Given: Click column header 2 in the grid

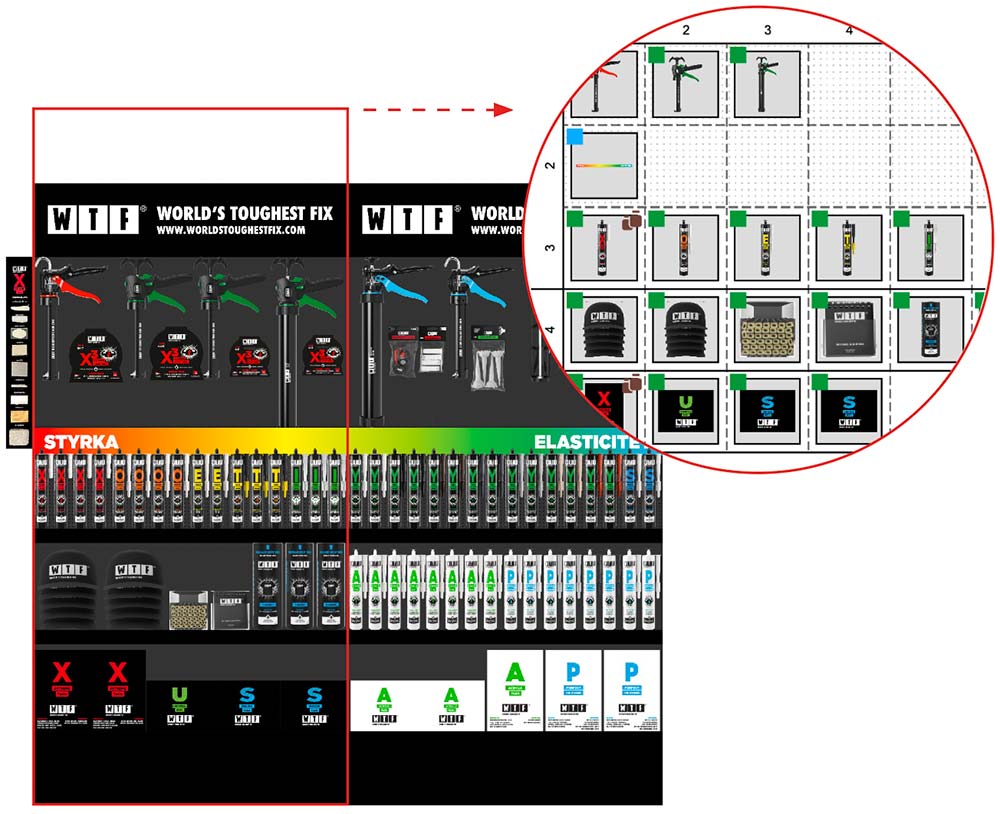Looking at the screenshot, I should (686, 30).
